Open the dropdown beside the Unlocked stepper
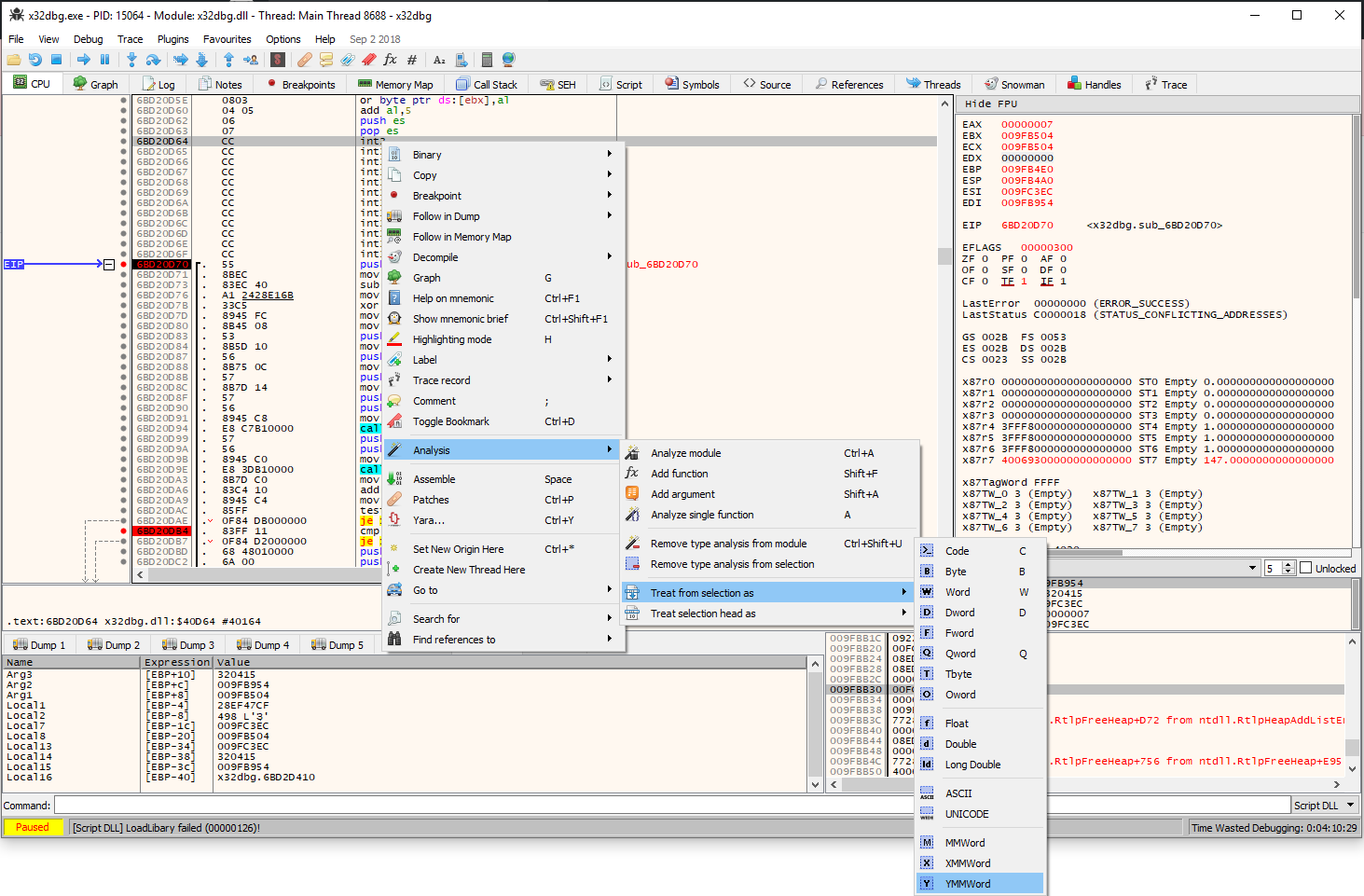This screenshot has width=1364, height=896. [x=1252, y=568]
